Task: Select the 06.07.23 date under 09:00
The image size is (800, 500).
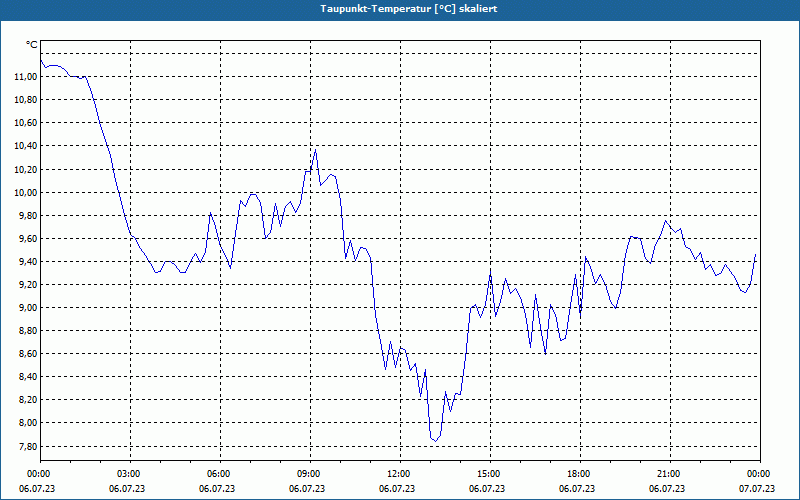Action: point(307,489)
